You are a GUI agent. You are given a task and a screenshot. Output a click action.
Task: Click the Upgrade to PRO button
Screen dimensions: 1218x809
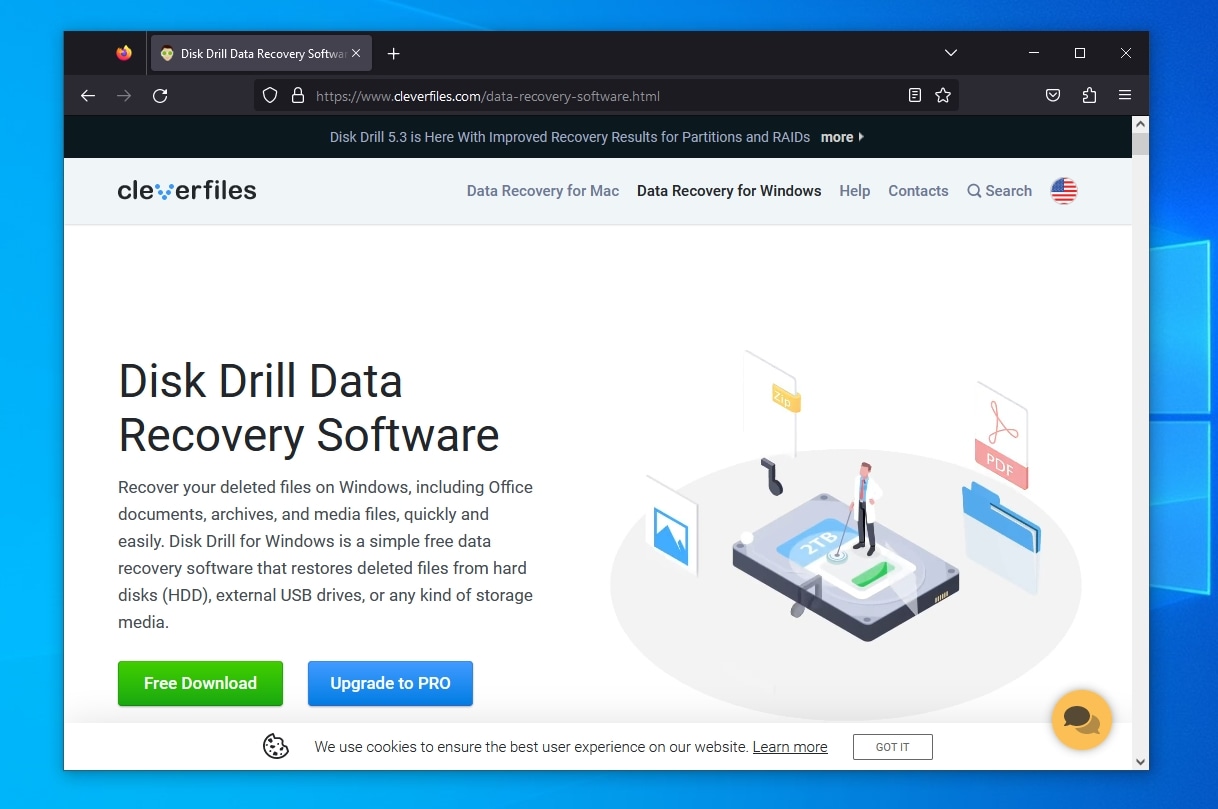click(x=390, y=684)
